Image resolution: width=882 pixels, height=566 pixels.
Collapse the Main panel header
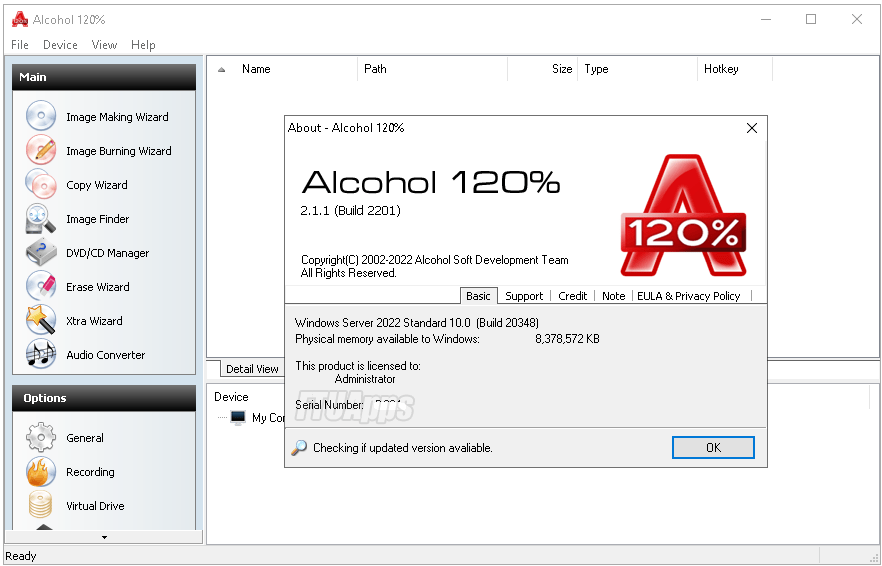click(104, 77)
